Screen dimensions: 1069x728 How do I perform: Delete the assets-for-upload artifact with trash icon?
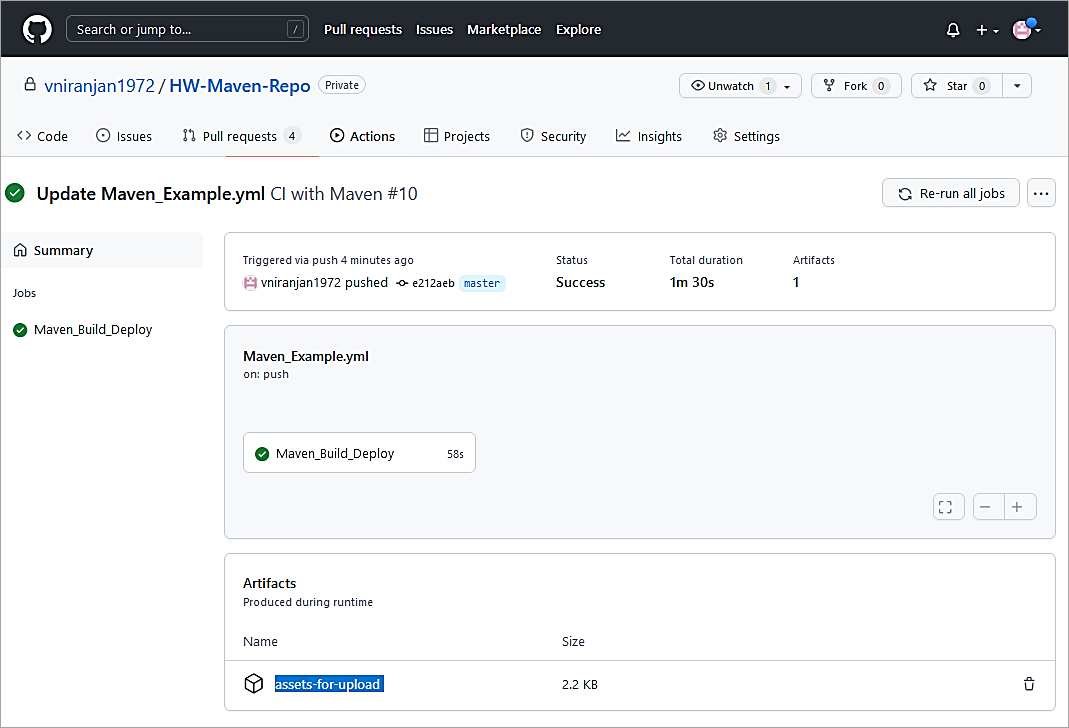tap(1029, 684)
